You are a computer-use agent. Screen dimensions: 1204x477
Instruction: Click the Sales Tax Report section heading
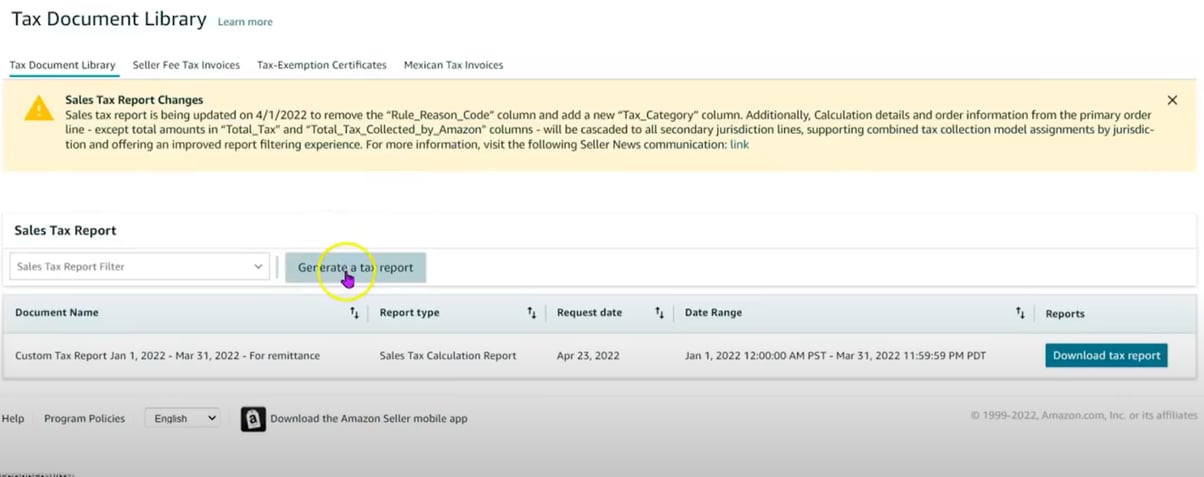[65, 230]
